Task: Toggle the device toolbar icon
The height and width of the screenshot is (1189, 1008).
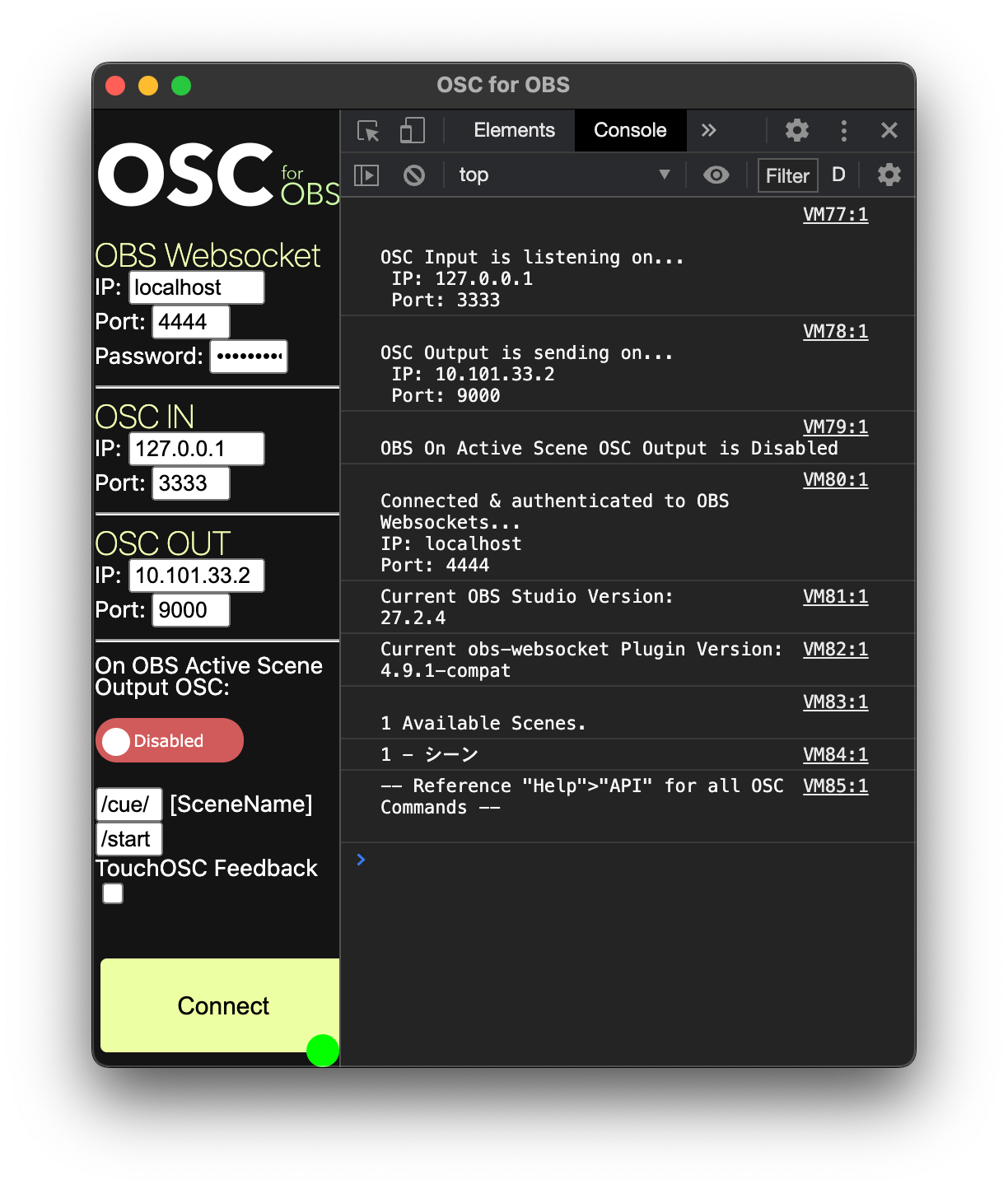Action: pyautogui.click(x=412, y=131)
